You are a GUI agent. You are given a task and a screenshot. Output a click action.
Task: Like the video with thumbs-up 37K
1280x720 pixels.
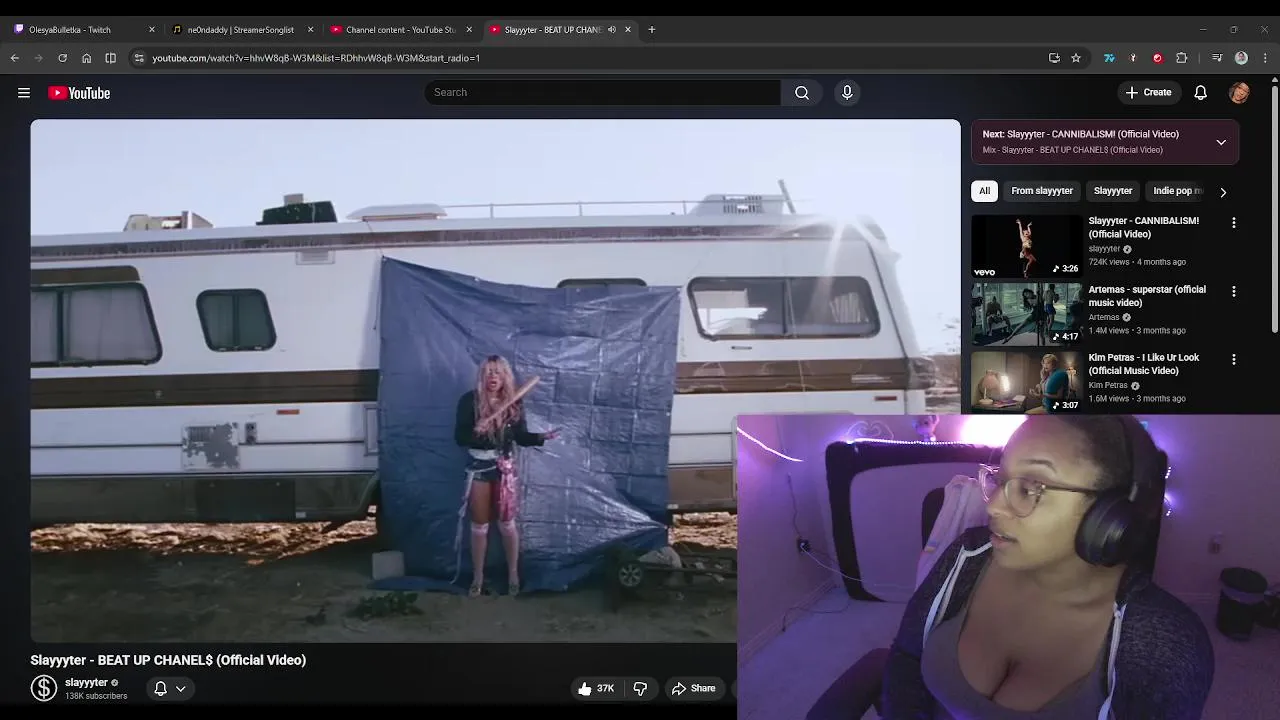pos(595,688)
